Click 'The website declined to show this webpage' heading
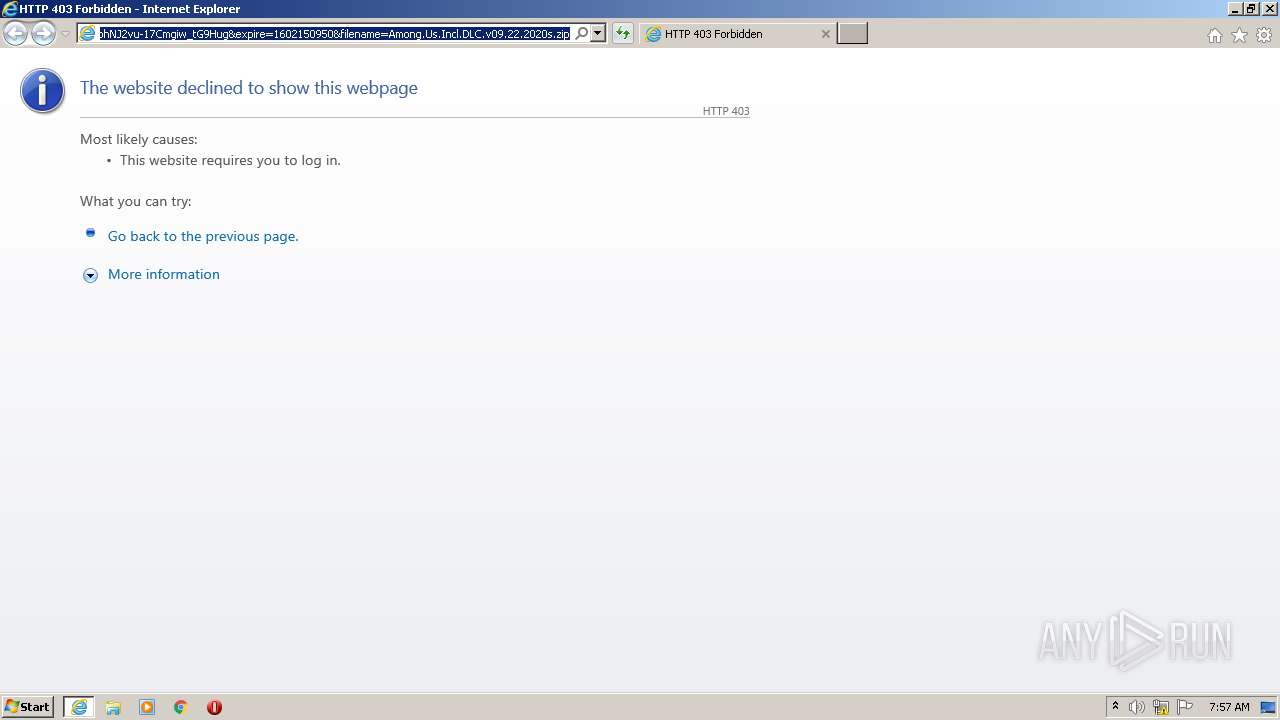This screenshot has width=1280, height=720. (249, 88)
